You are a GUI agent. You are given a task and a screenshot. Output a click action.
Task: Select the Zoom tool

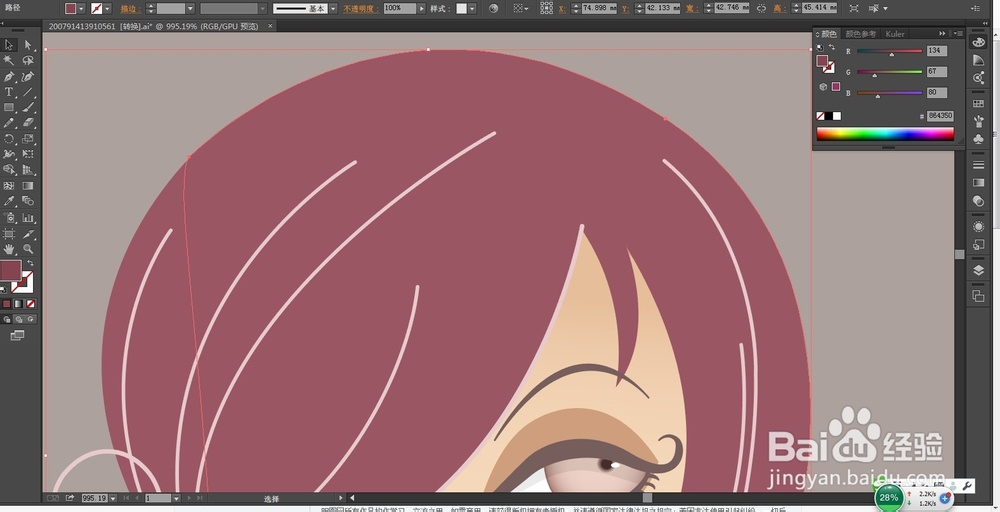pos(28,249)
